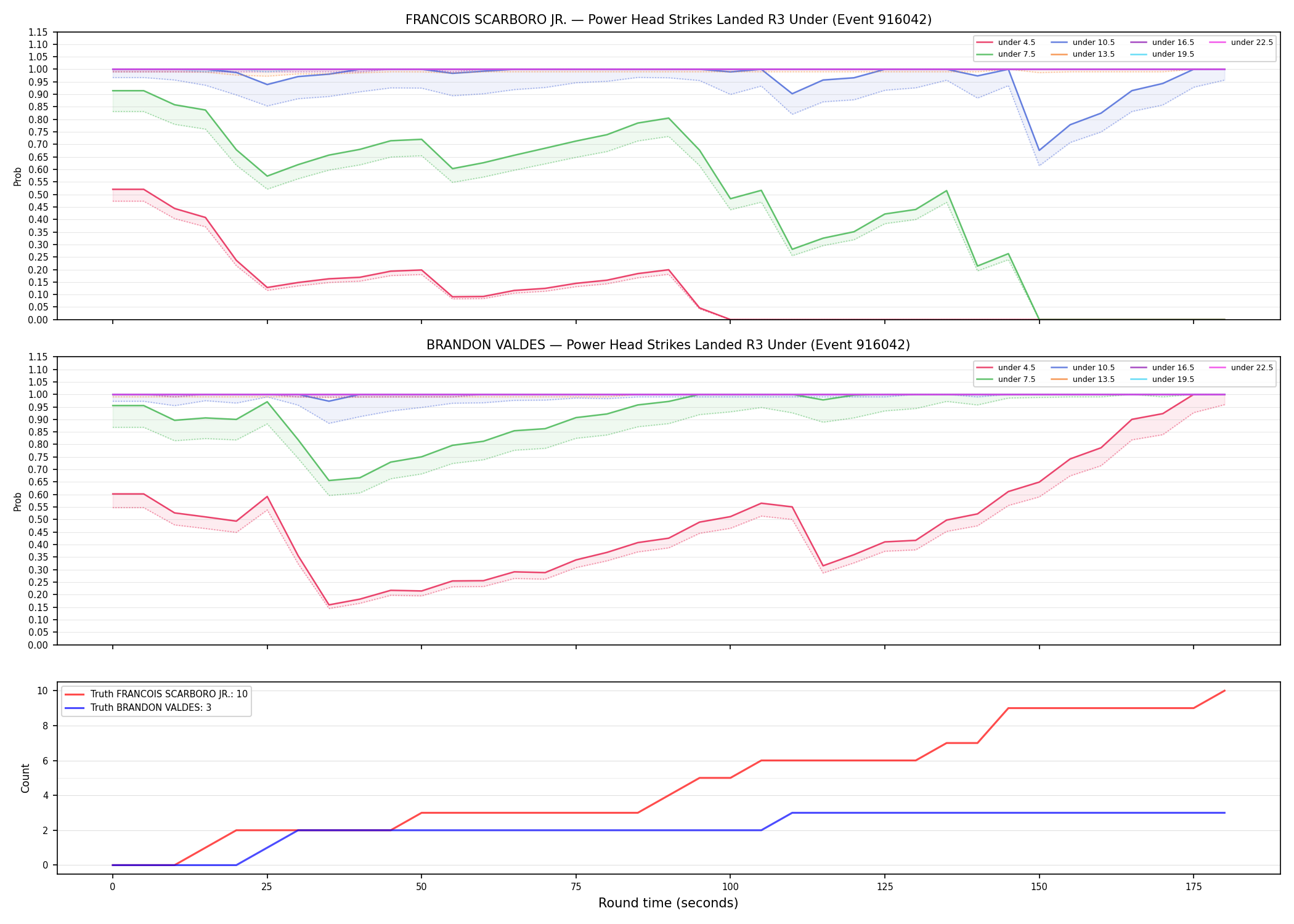Click count axis tick label 4
The image size is (1294, 924).
pyautogui.click(x=45, y=795)
